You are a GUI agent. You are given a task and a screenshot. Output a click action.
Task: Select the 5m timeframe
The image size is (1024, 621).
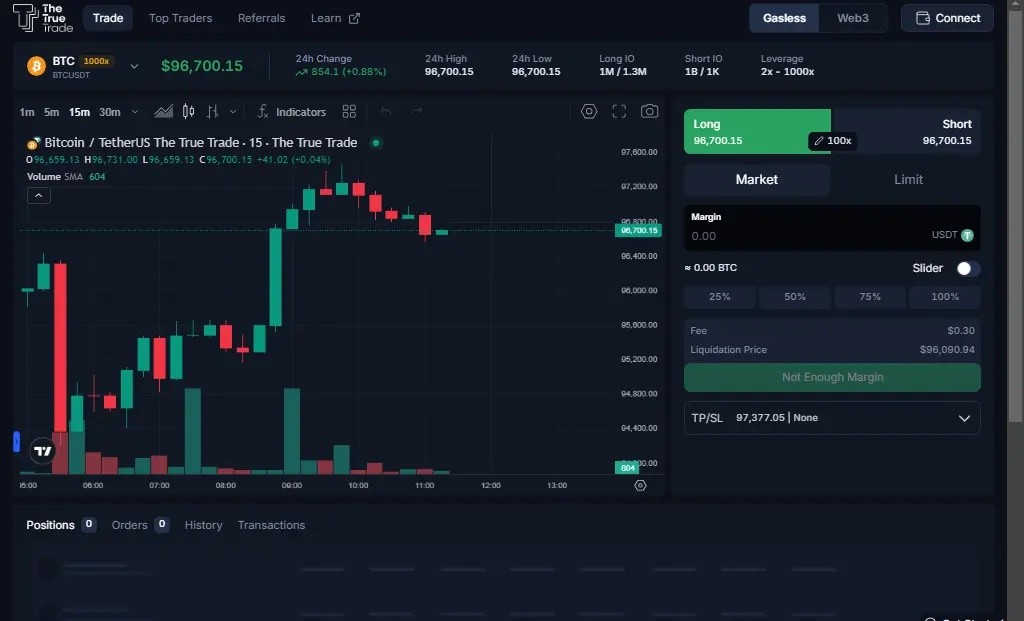(x=52, y=112)
